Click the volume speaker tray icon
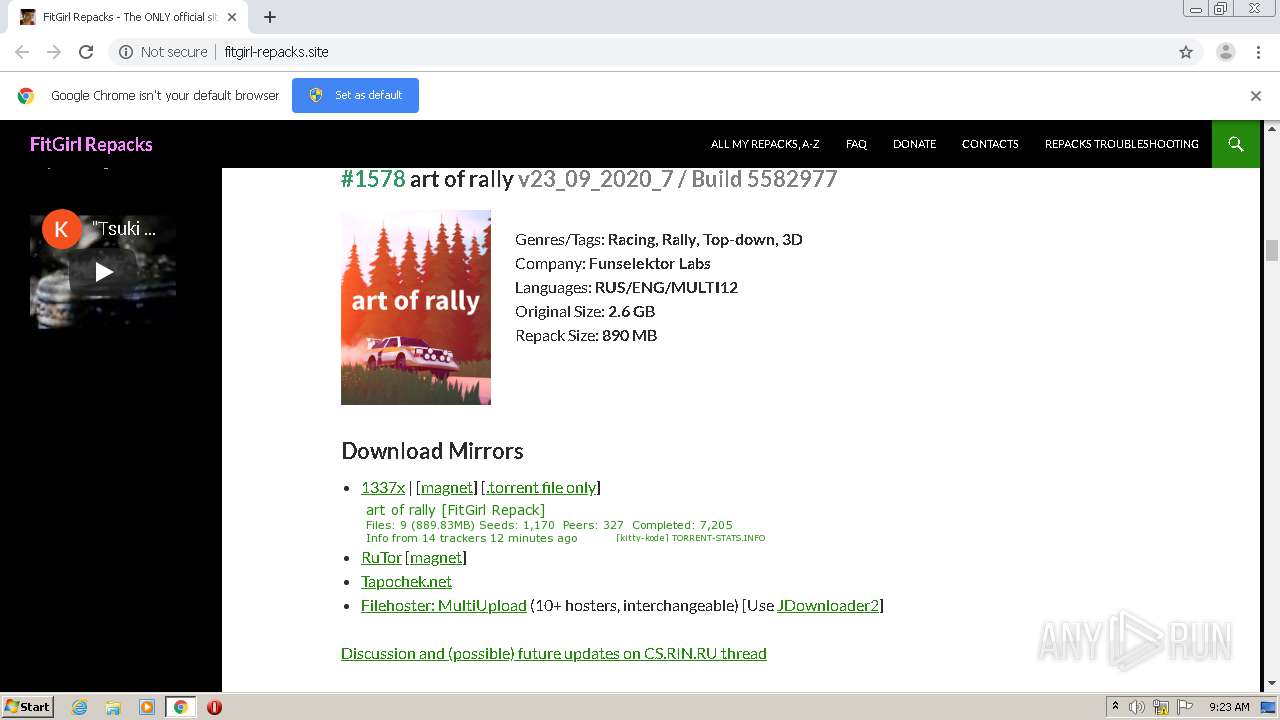The width and height of the screenshot is (1280, 720). click(x=1137, y=707)
